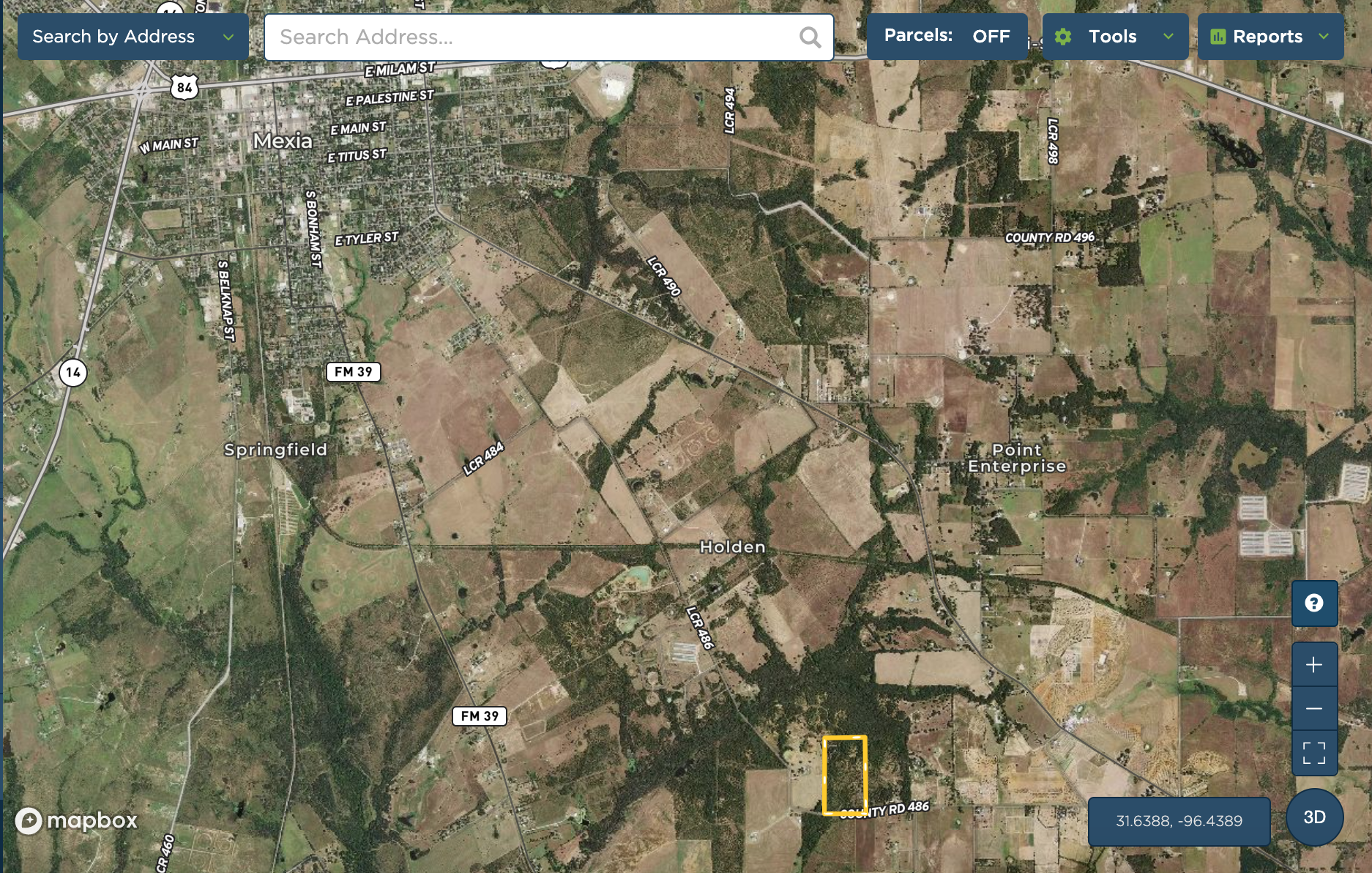
Task: Zoom in with the plus button
Action: point(1314,665)
